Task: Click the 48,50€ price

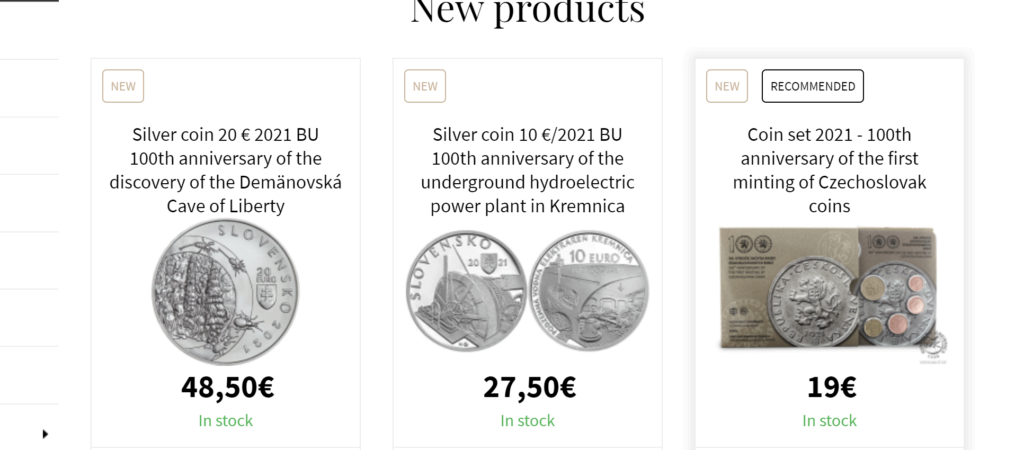Action: 227,386
